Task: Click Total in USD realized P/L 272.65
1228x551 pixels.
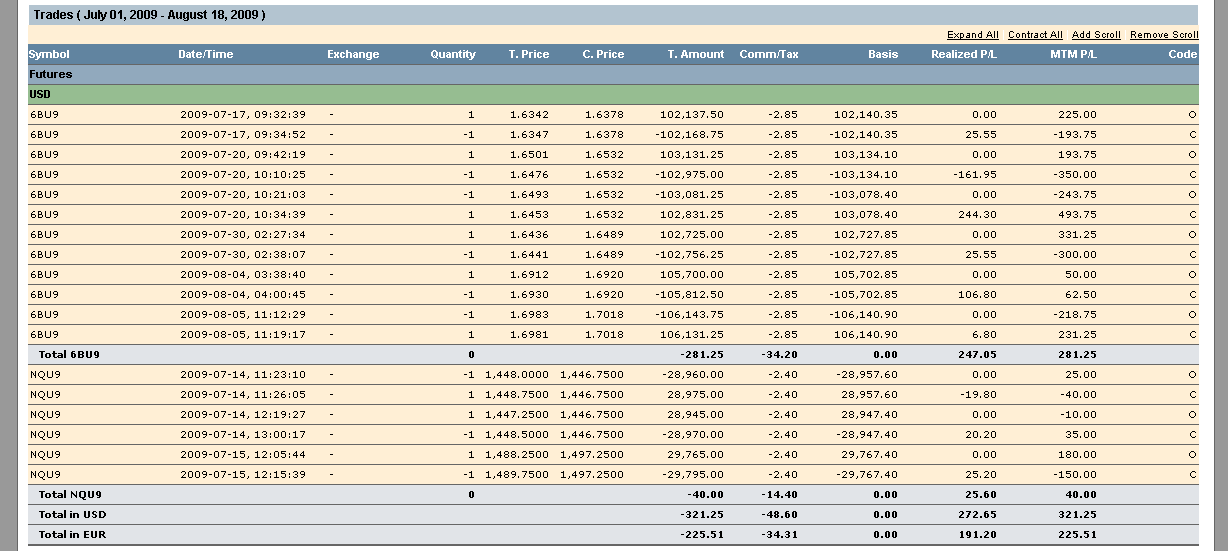Action: tap(979, 514)
